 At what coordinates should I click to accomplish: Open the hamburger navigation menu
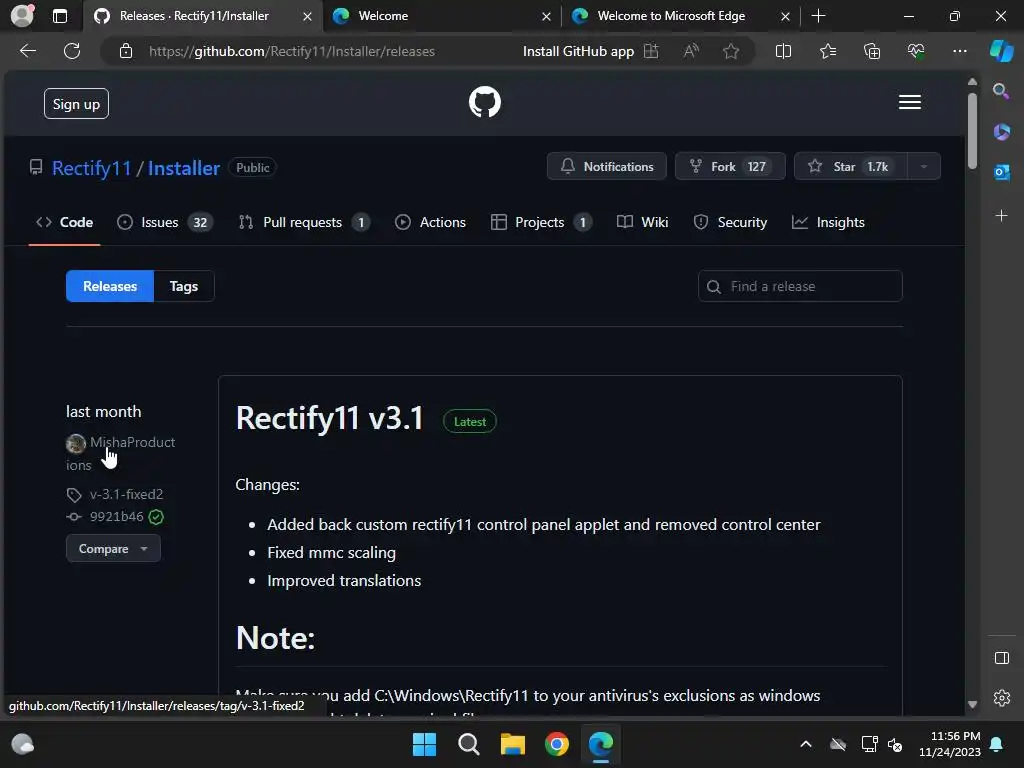click(x=910, y=102)
